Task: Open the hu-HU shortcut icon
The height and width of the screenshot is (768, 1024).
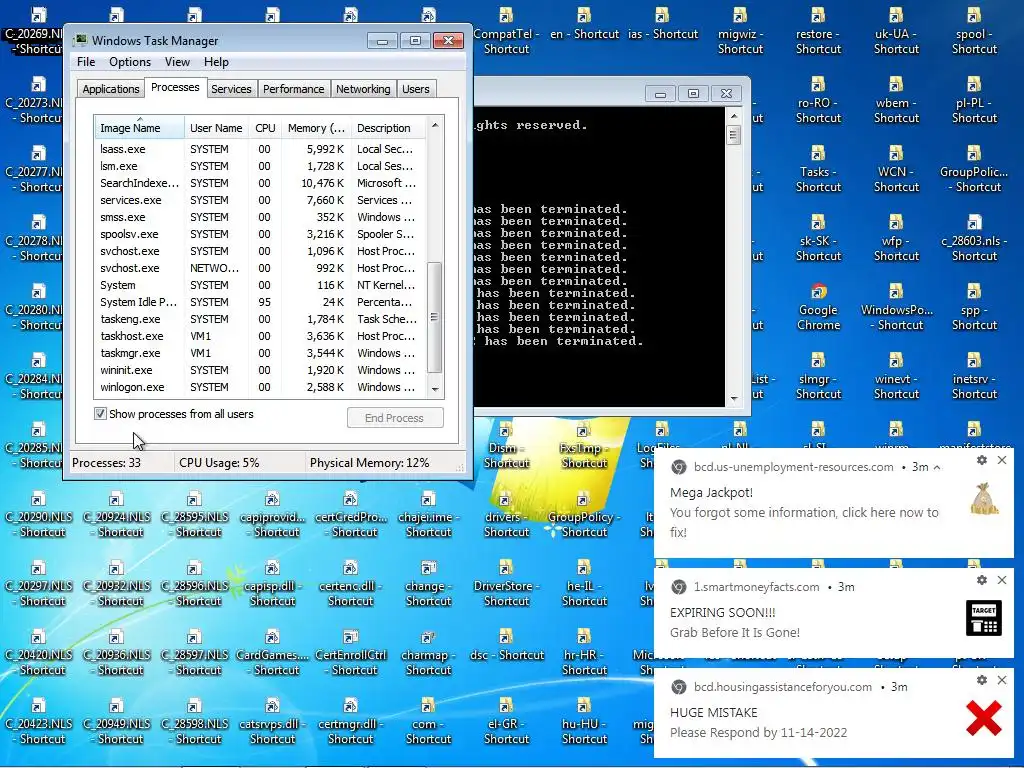Action: 584,722
